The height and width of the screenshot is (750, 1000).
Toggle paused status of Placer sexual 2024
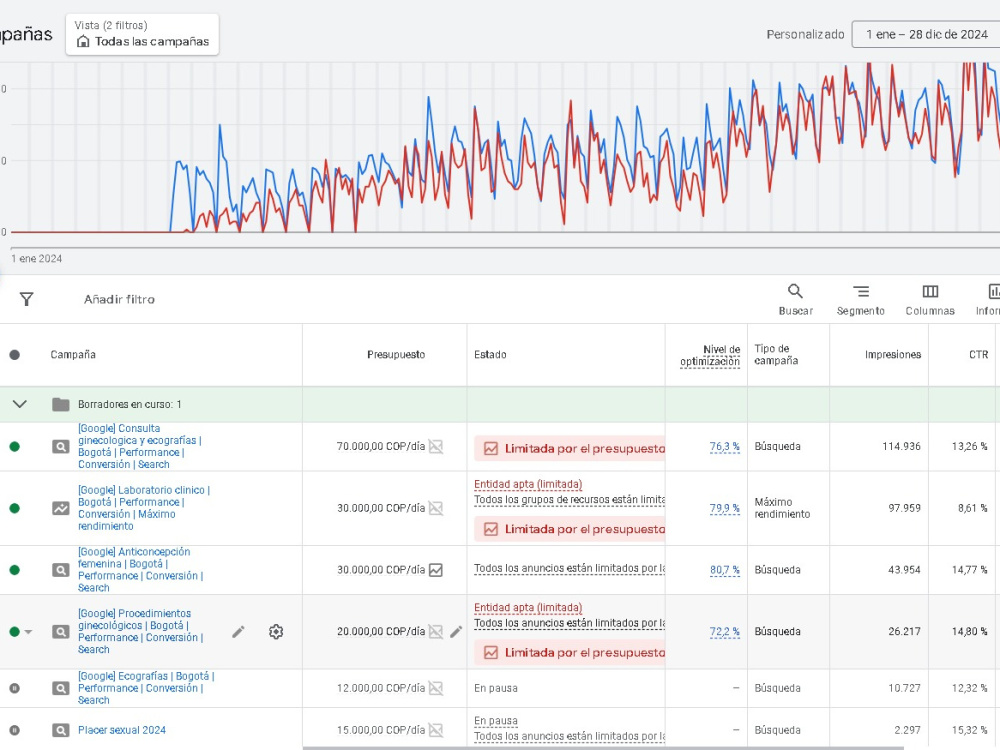pos(15,730)
